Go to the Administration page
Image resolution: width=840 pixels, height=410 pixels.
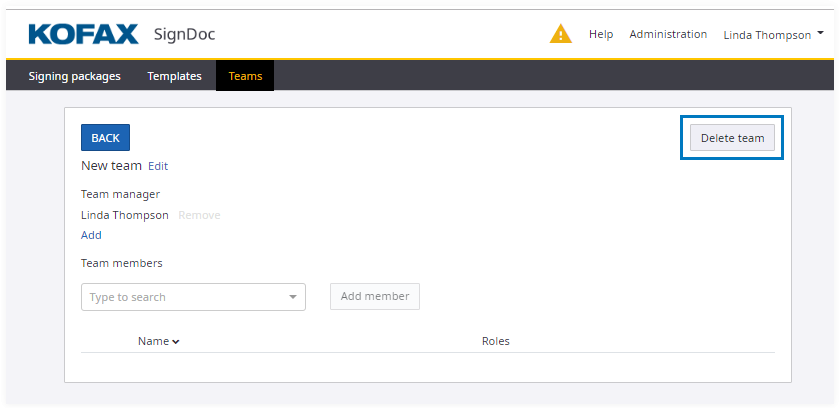click(668, 34)
